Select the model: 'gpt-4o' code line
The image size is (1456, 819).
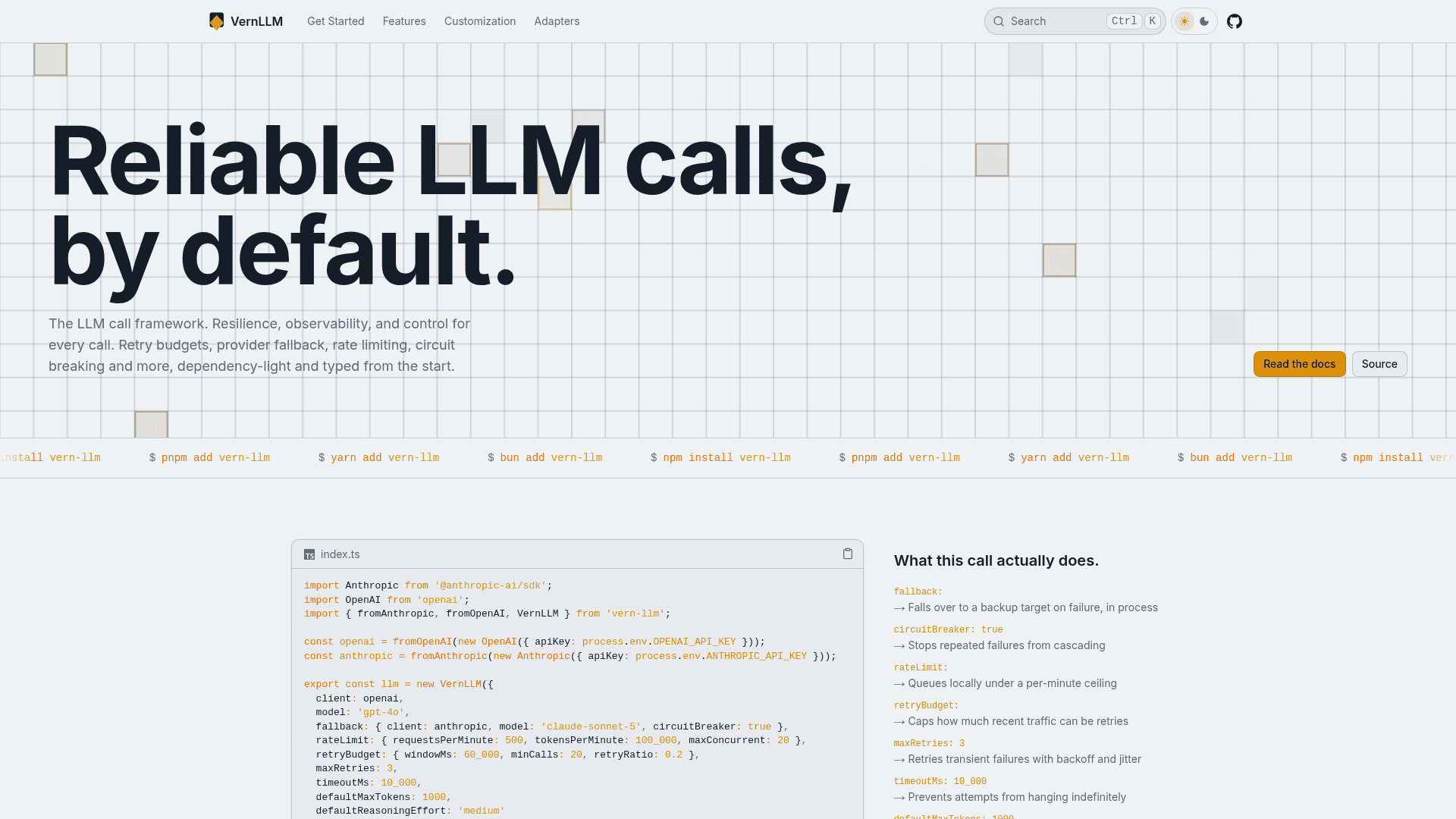click(x=363, y=712)
